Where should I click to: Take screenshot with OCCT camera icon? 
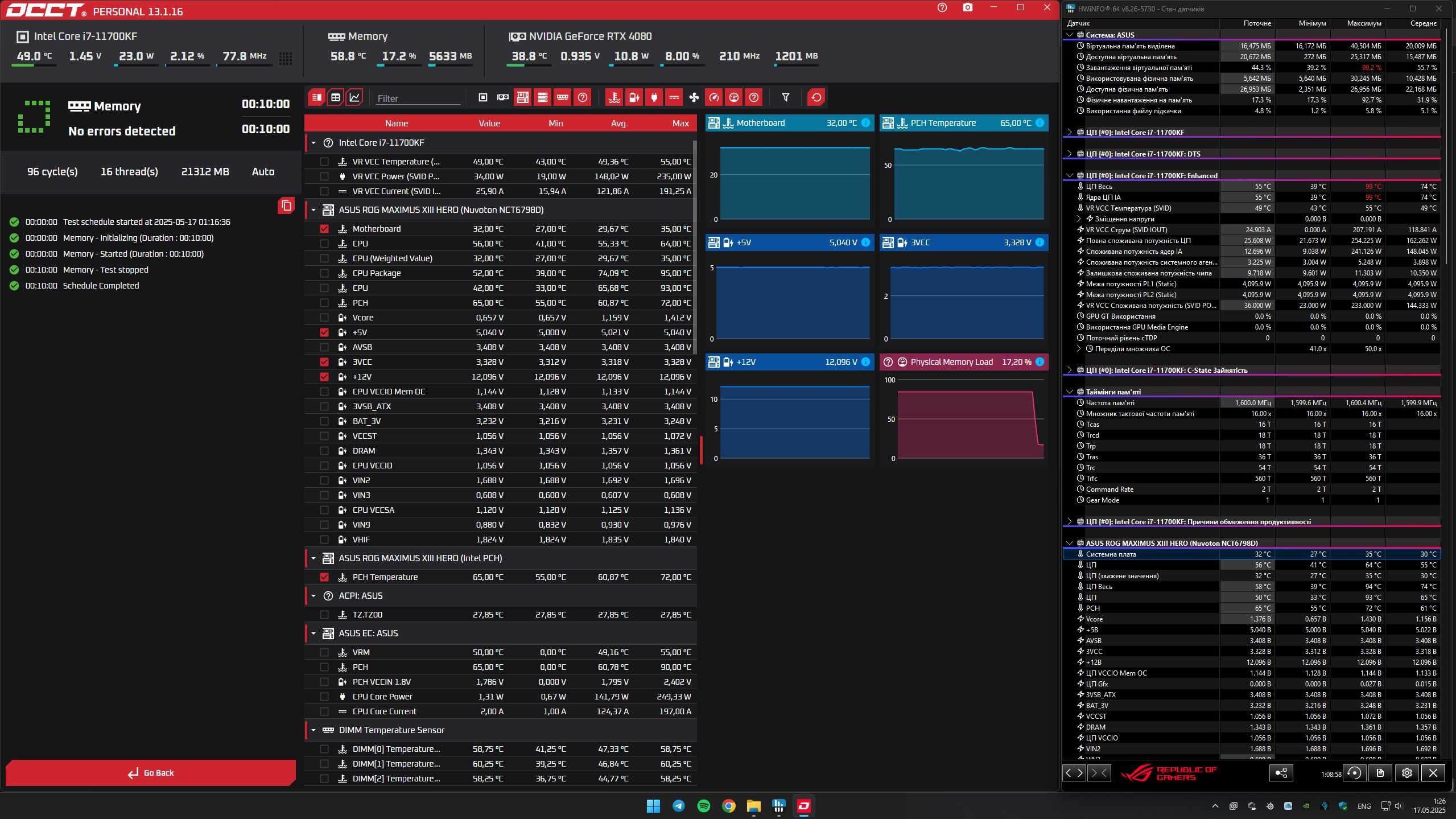[967, 8]
